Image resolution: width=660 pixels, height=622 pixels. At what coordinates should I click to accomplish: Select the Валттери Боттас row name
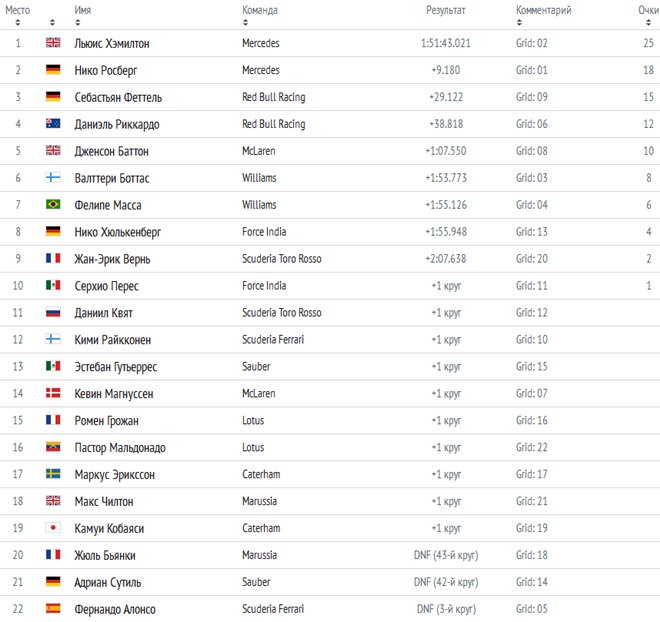tap(112, 178)
